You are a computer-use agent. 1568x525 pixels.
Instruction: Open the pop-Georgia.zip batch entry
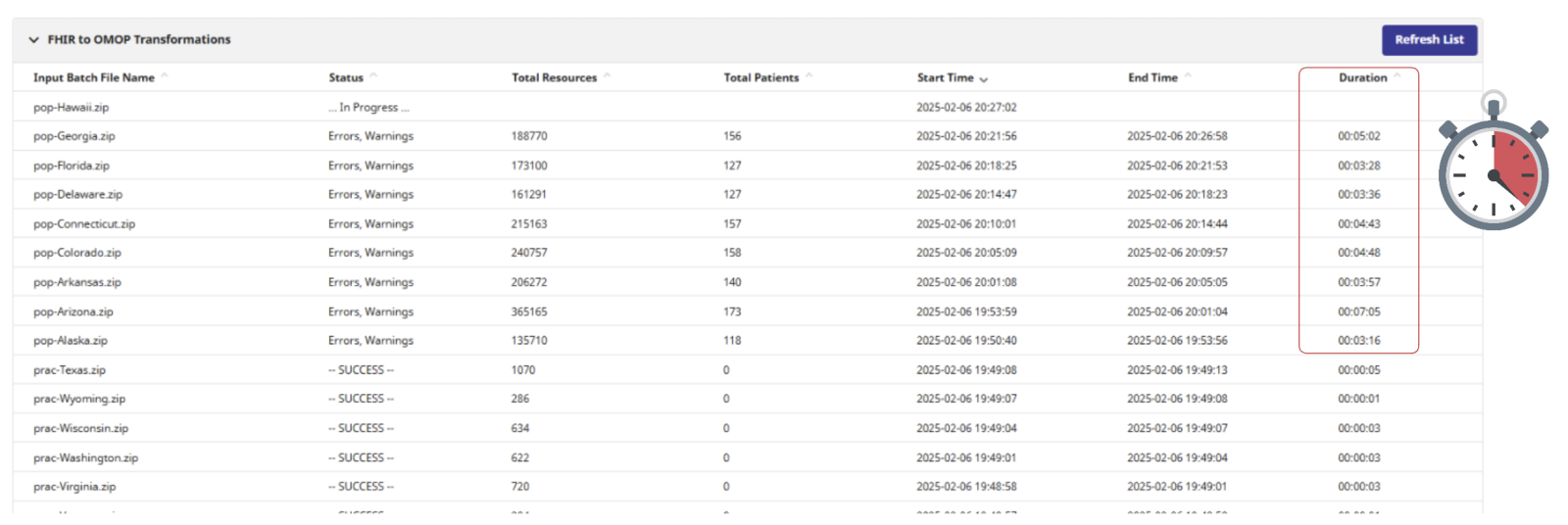point(73,136)
